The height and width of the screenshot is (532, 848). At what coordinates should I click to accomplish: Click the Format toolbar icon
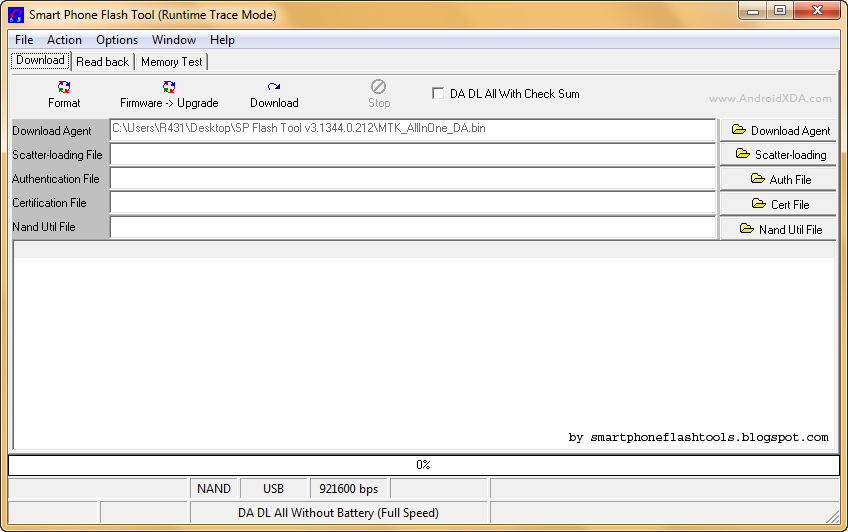click(64, 87)
